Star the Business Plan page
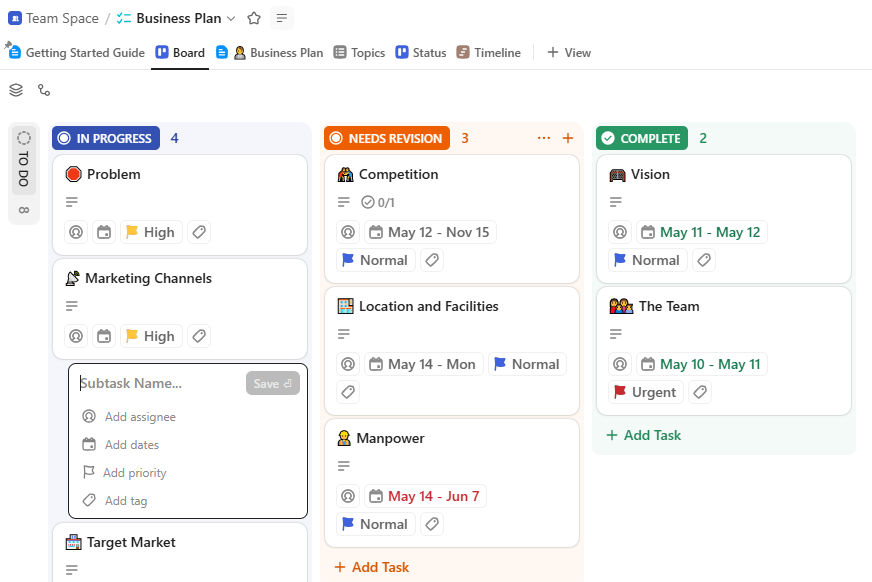 [254, 18]
